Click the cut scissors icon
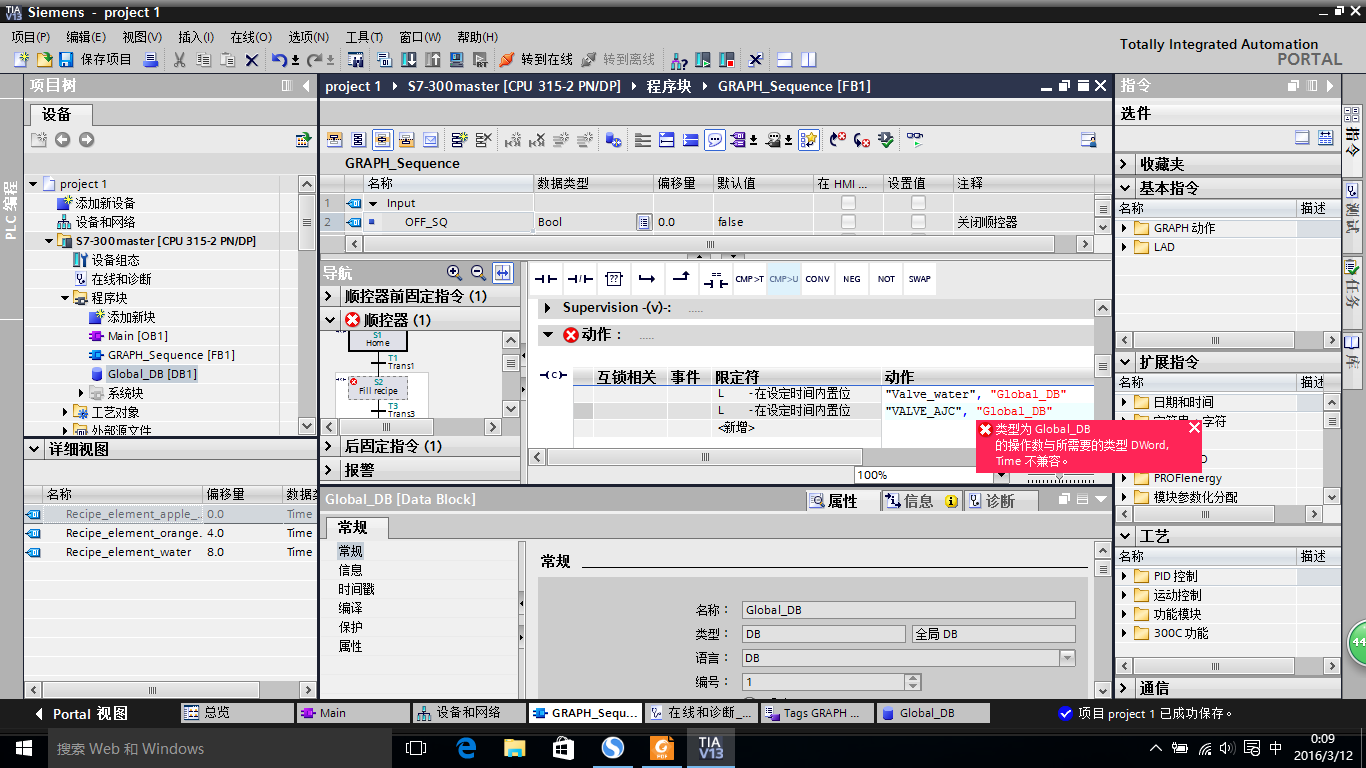 pos(180,60)
